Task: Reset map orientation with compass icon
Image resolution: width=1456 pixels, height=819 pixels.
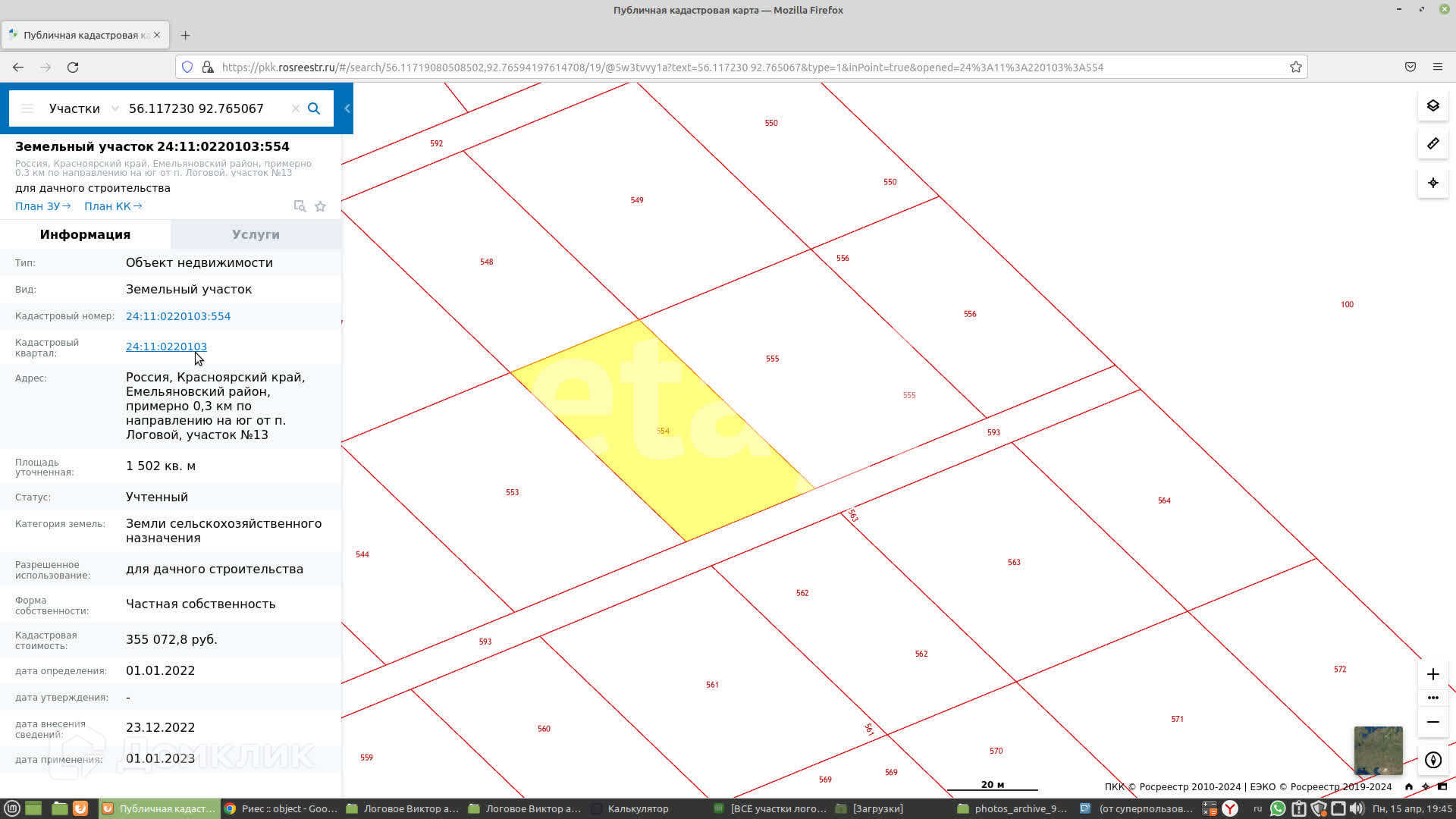Action: pyautogui.click(x=1432, y=760)
